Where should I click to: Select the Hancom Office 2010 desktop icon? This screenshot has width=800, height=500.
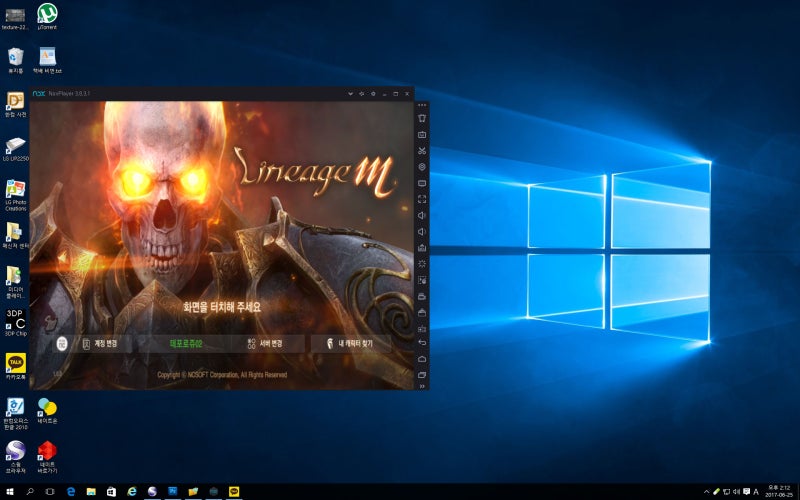click(15, 414)
